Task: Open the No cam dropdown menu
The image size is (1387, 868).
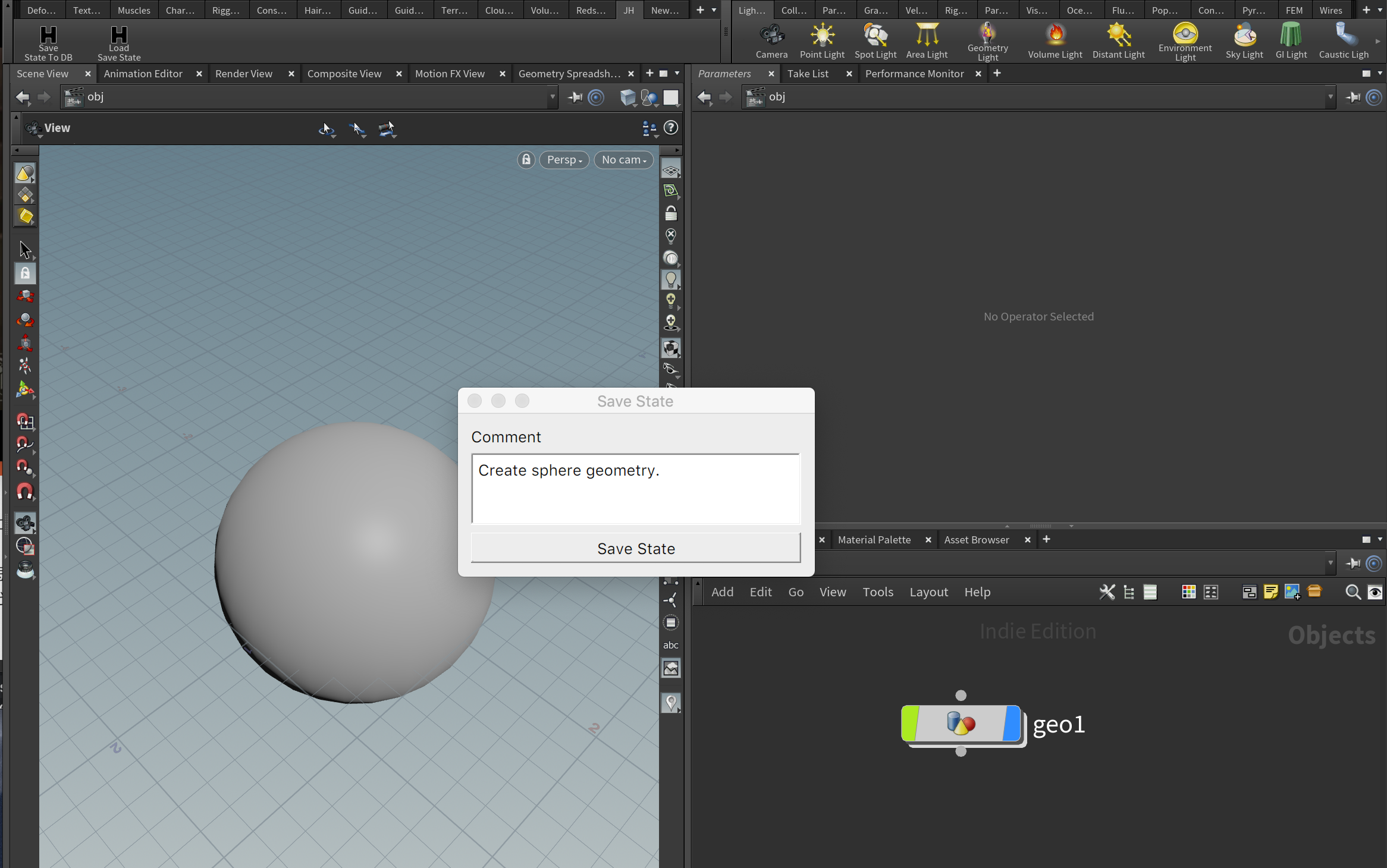Action: (622, 159)
